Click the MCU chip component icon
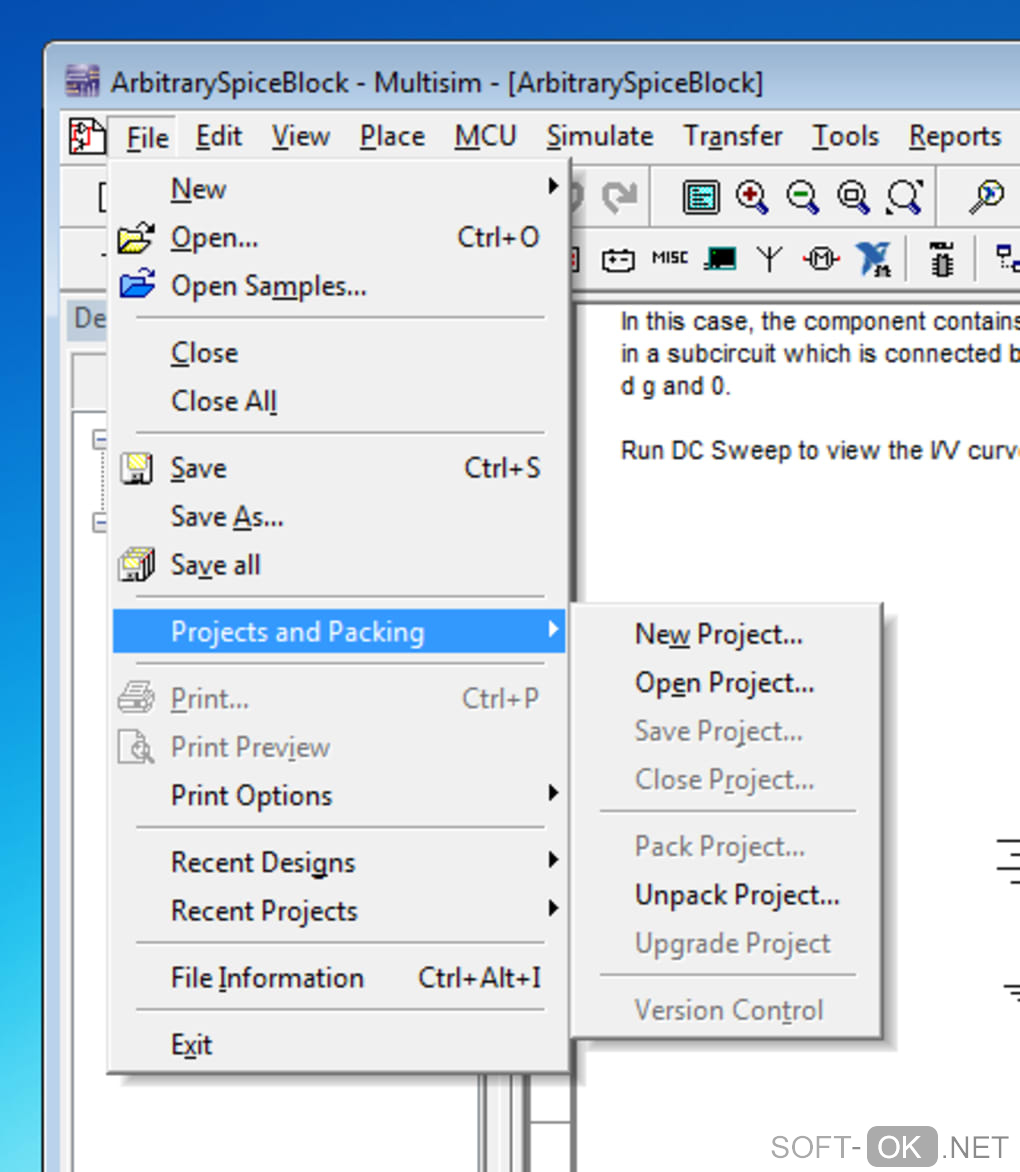This screenshot has width=1020, height=1172. [942, 259]
